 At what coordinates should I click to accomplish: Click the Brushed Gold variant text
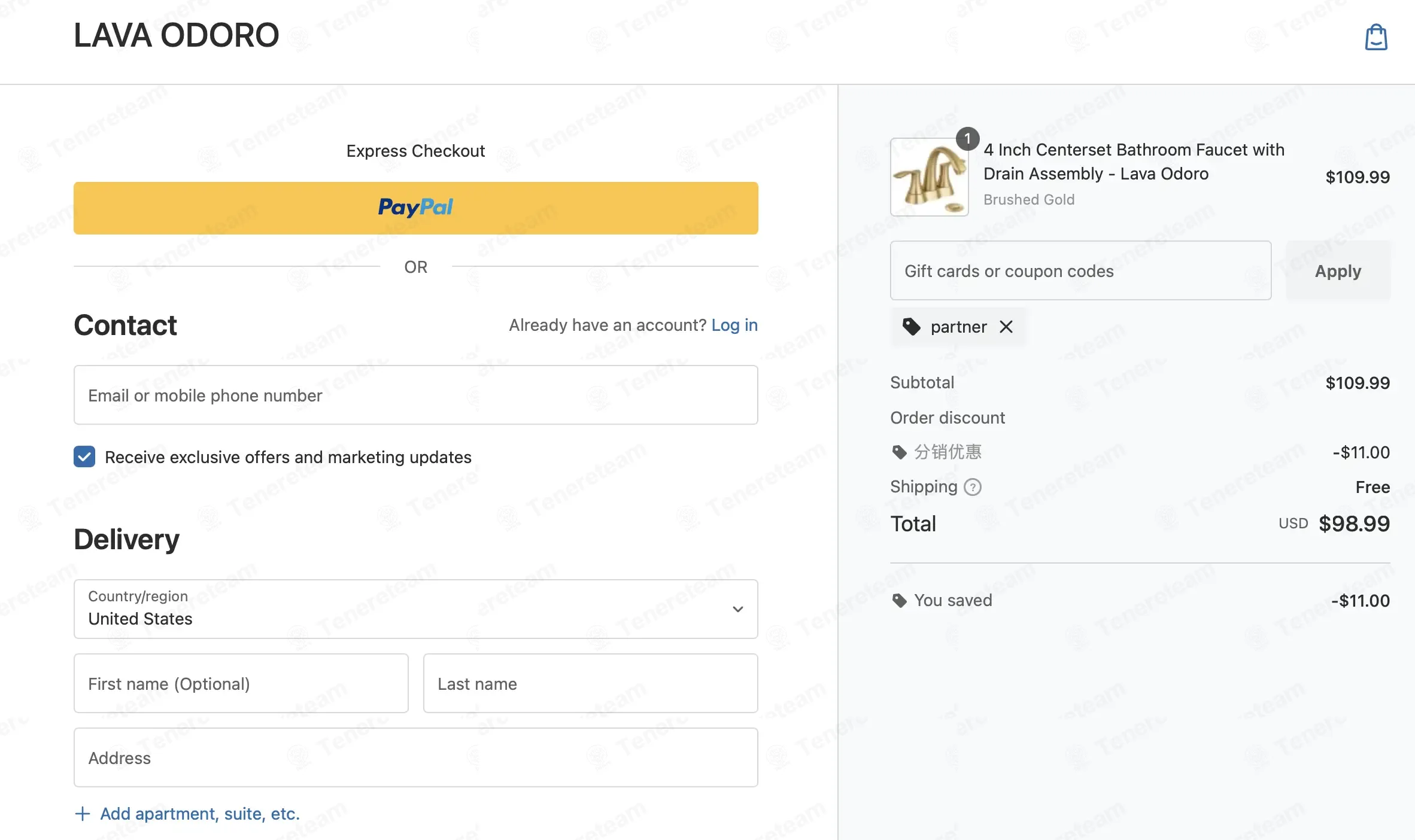1029,200
